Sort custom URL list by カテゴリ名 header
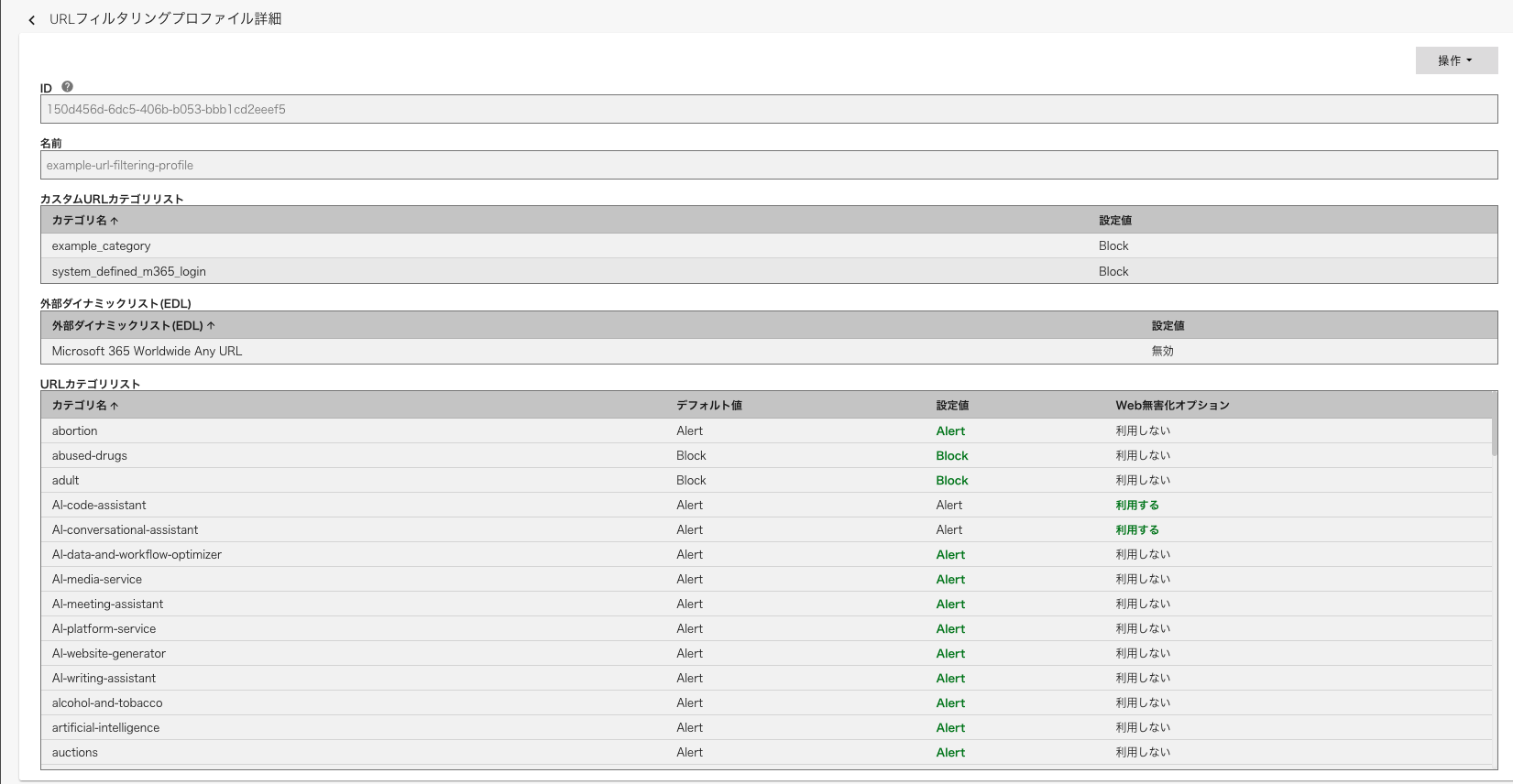1513x784 pixels. 85,221
